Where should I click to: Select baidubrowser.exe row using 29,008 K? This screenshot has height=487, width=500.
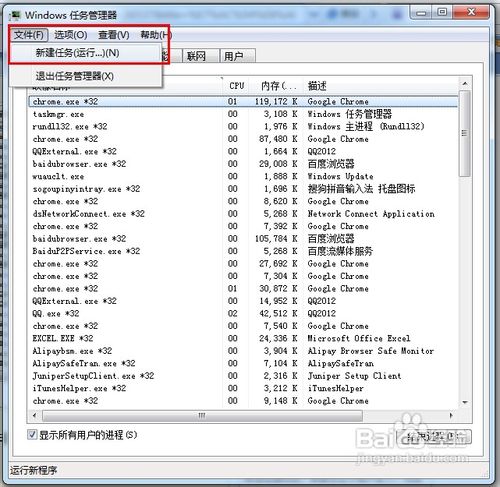[x=243, y=164]
